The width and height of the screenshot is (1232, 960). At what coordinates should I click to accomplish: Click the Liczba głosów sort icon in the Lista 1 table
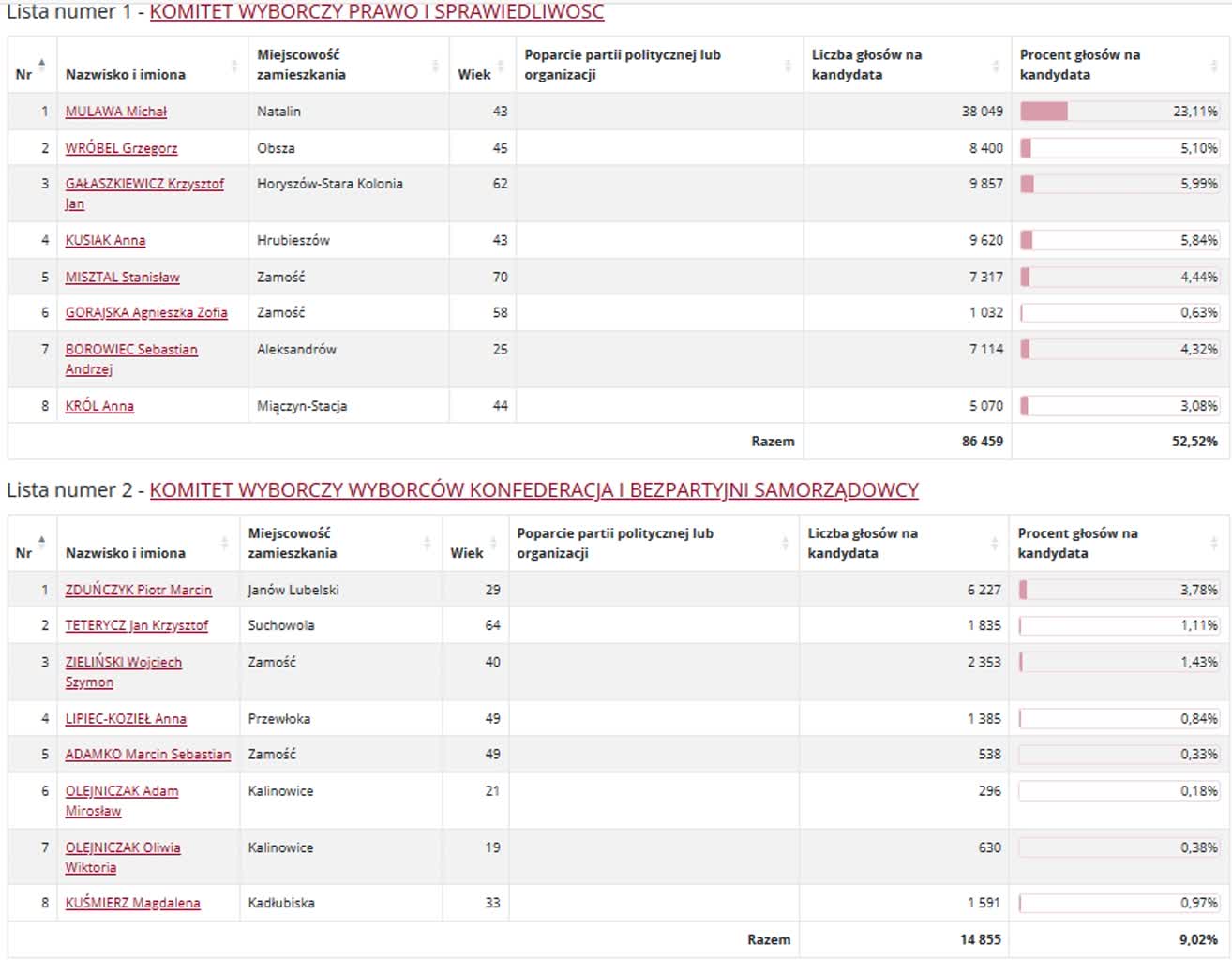point(996,66)
